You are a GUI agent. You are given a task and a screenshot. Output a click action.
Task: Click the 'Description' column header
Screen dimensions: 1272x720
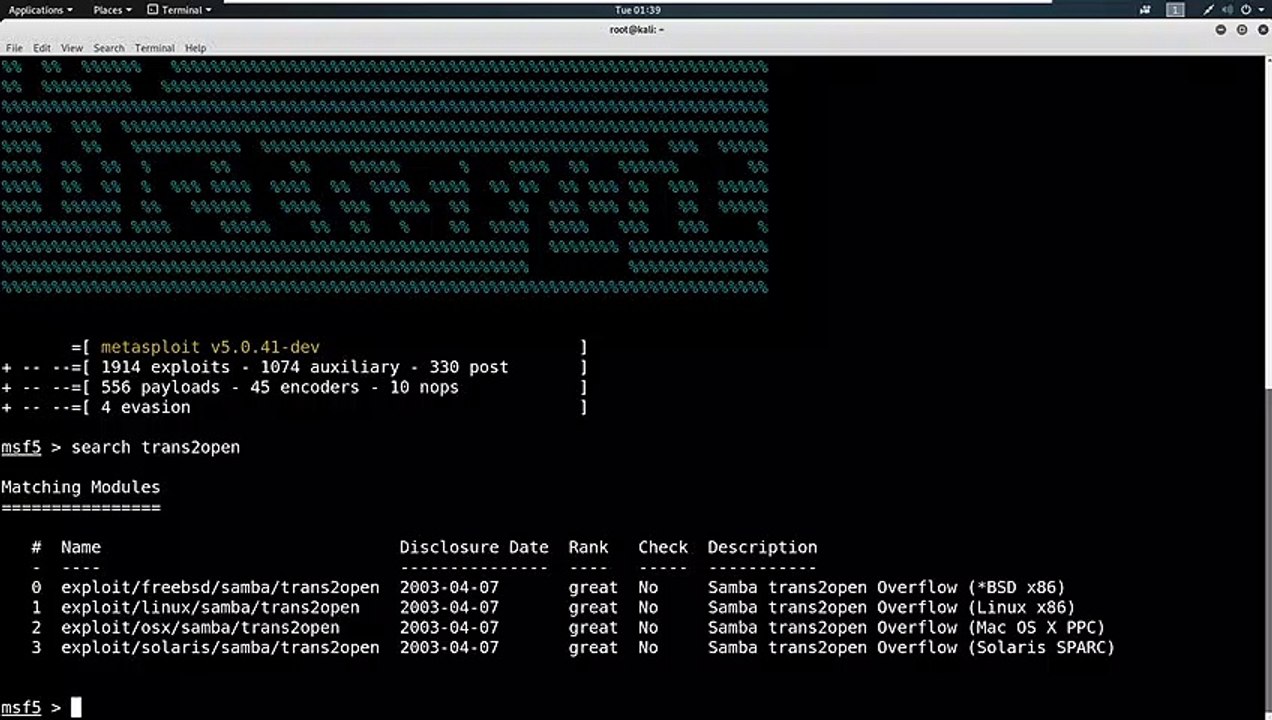(763, 547)
